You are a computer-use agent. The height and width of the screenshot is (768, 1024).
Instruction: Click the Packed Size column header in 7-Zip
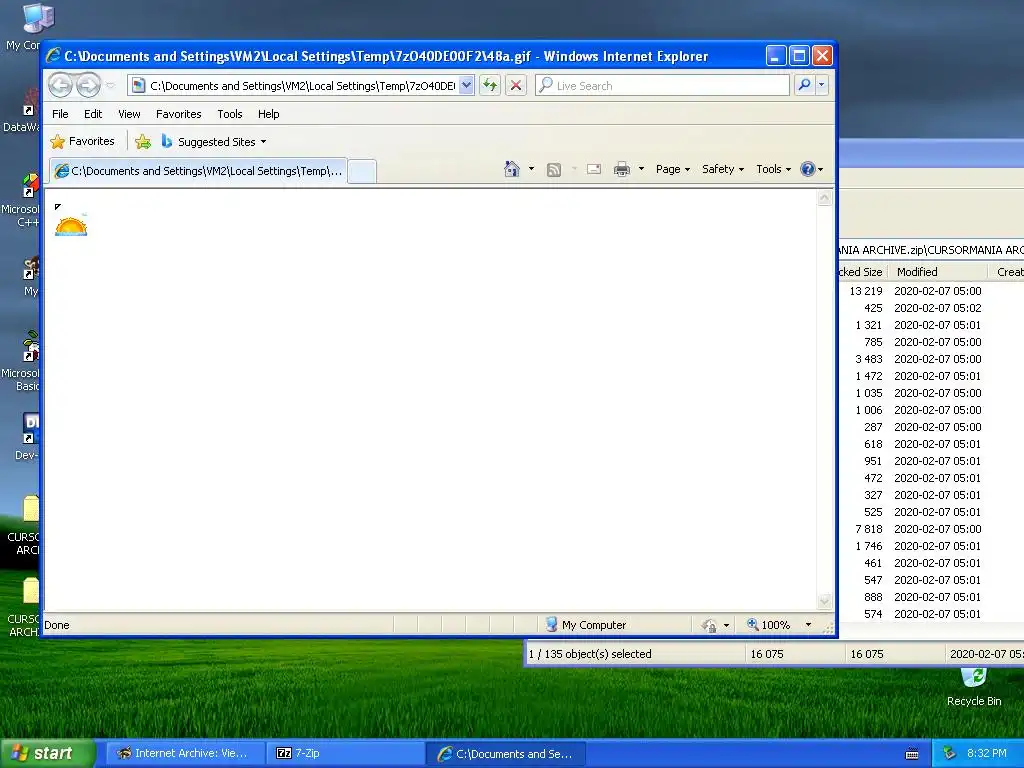862,272
